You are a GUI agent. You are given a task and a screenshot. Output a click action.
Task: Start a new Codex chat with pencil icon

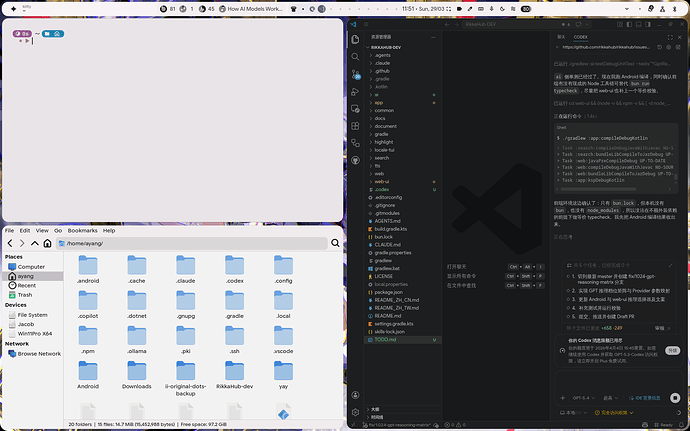tap(678, 47)
